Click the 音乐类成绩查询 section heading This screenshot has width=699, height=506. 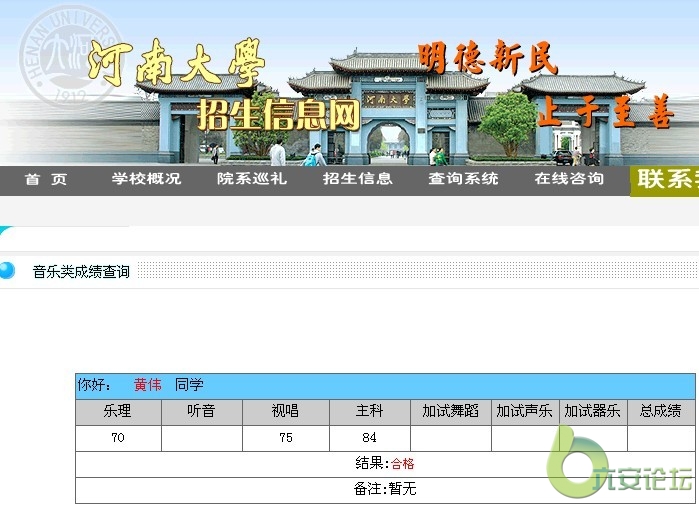[x=81, y=271]
